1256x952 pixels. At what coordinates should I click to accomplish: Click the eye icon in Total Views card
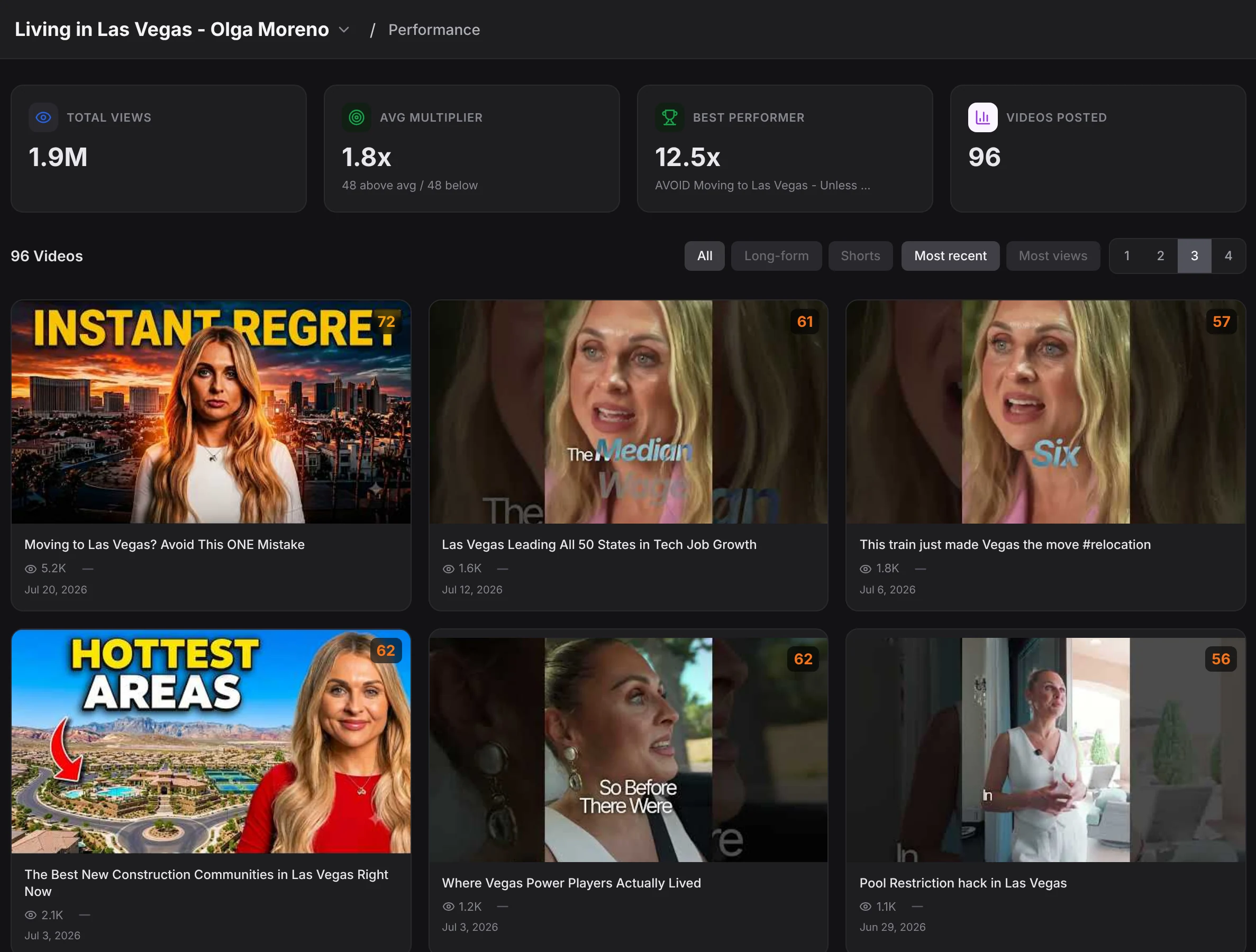tap(43, 117)
